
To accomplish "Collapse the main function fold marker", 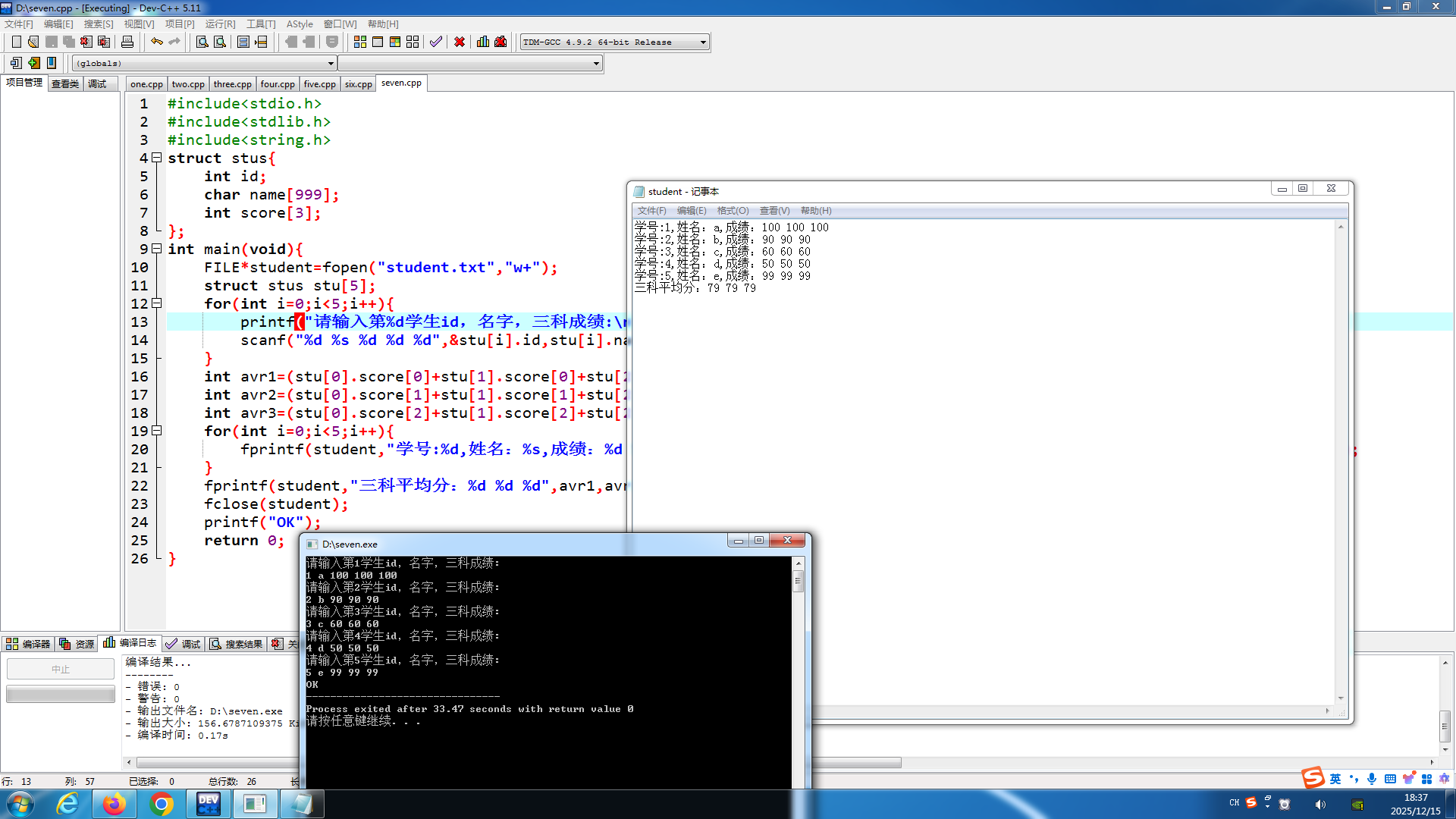I will (x=157, y=249).
